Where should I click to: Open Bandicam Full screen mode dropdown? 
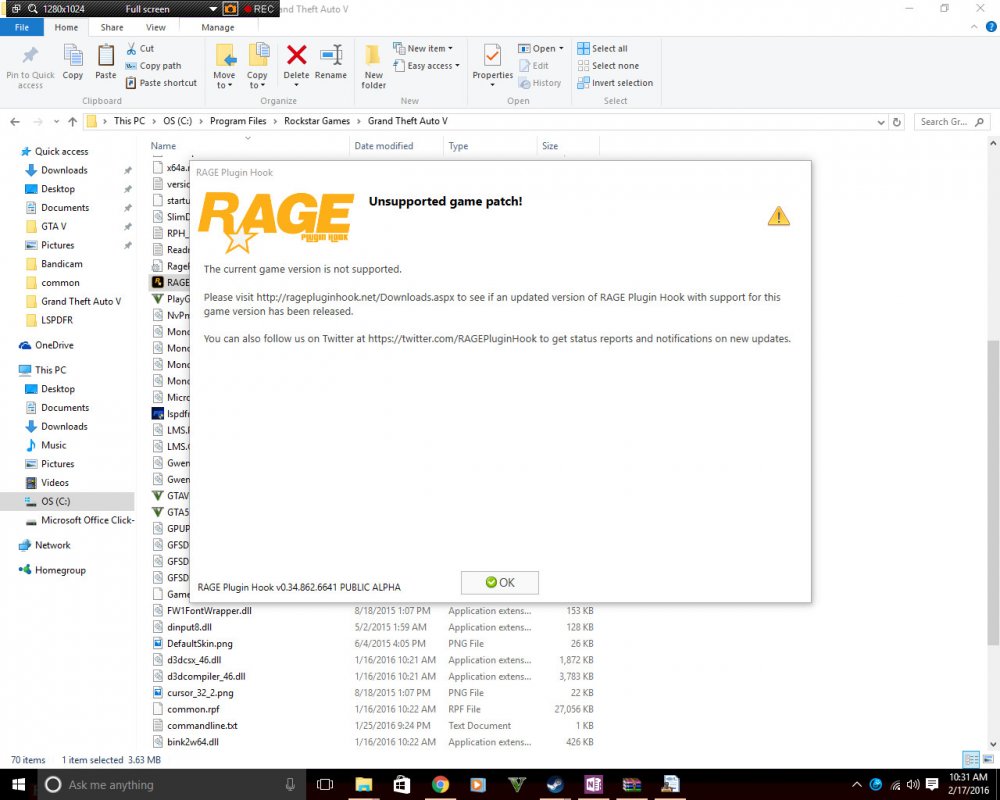tap(214, 9)
